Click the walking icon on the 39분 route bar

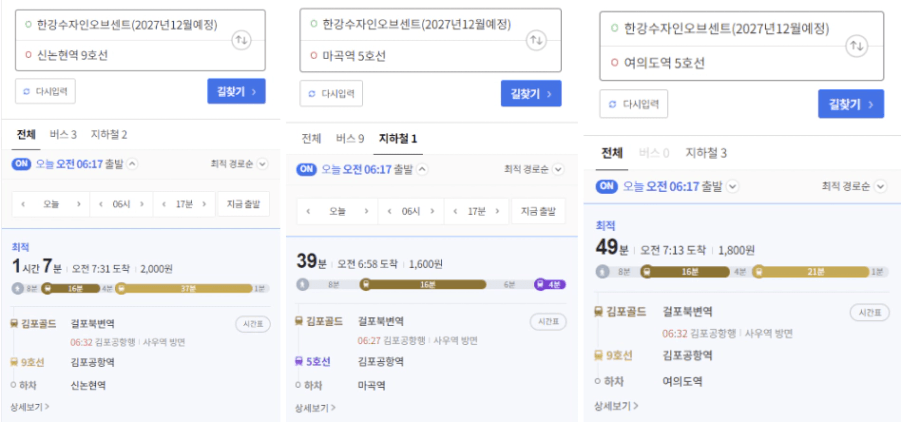[x=304, y=284]
